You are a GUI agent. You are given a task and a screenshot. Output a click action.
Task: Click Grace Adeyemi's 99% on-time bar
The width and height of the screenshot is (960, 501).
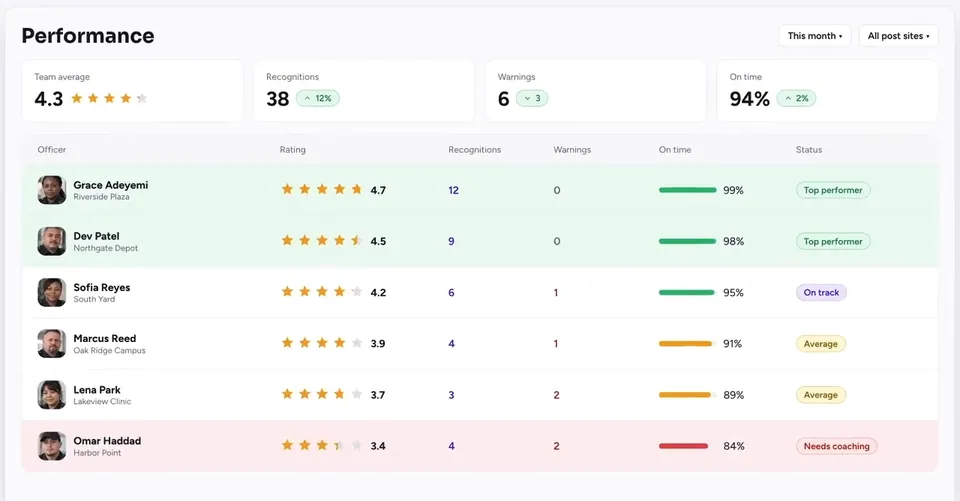pyautogui.click(x=688, y=190)
